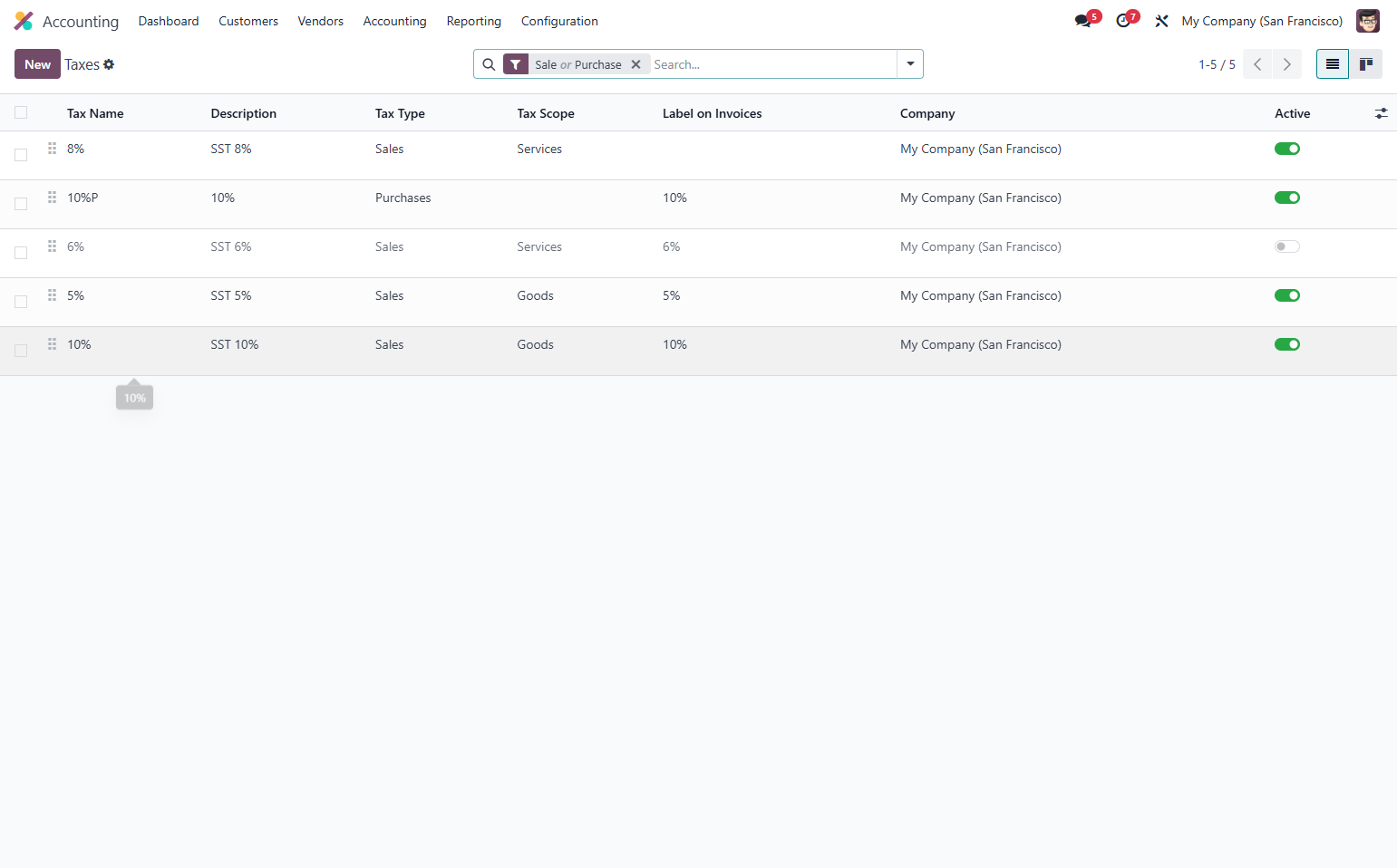Go to the Dashboard menu

click(x=169, y=21)
